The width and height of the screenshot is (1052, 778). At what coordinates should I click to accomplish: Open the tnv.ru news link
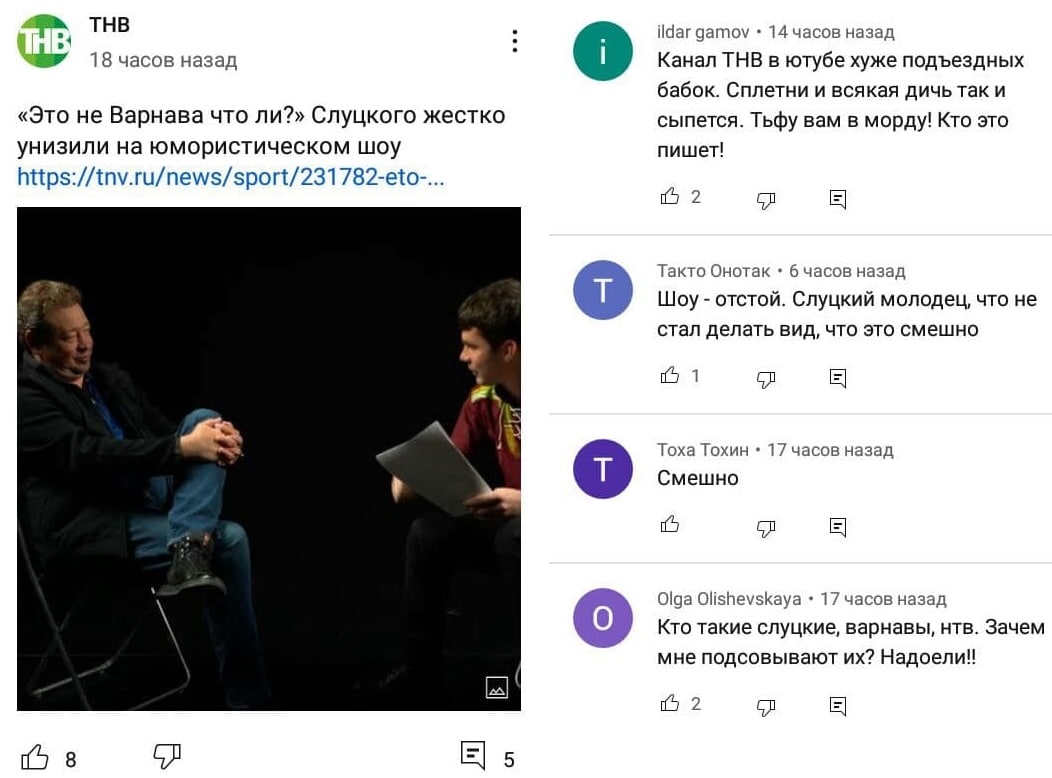coord(231,176)
